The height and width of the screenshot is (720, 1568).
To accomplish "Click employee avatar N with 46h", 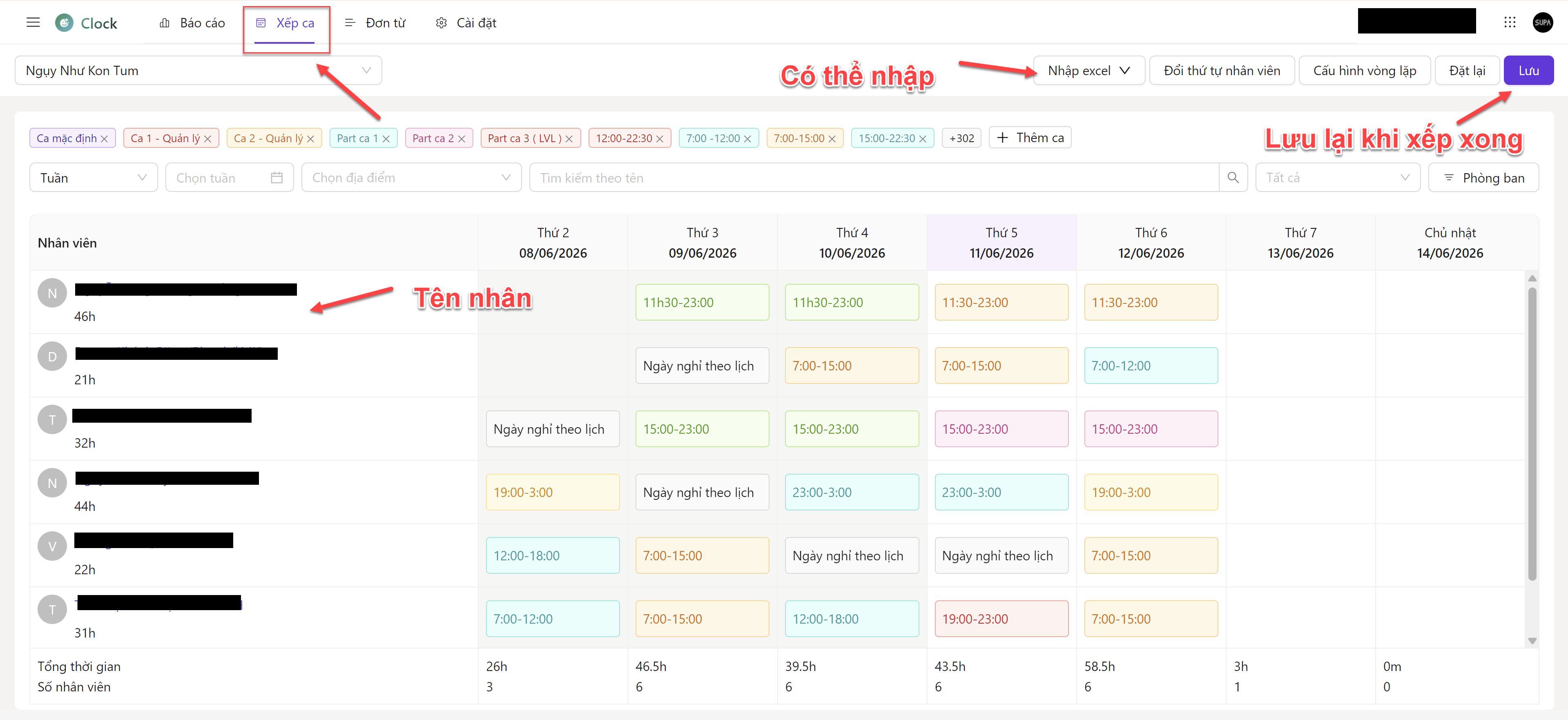I will (52, 293).
